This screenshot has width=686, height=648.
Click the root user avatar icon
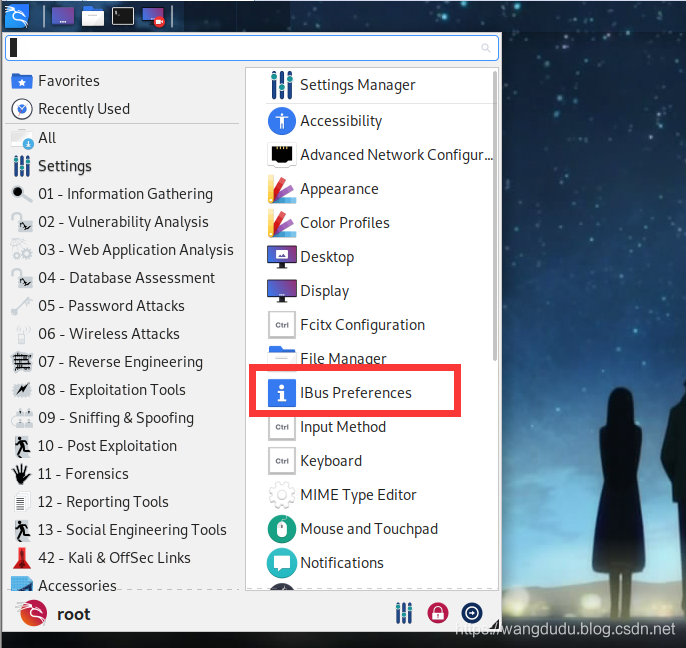click(x=33, y=613)
